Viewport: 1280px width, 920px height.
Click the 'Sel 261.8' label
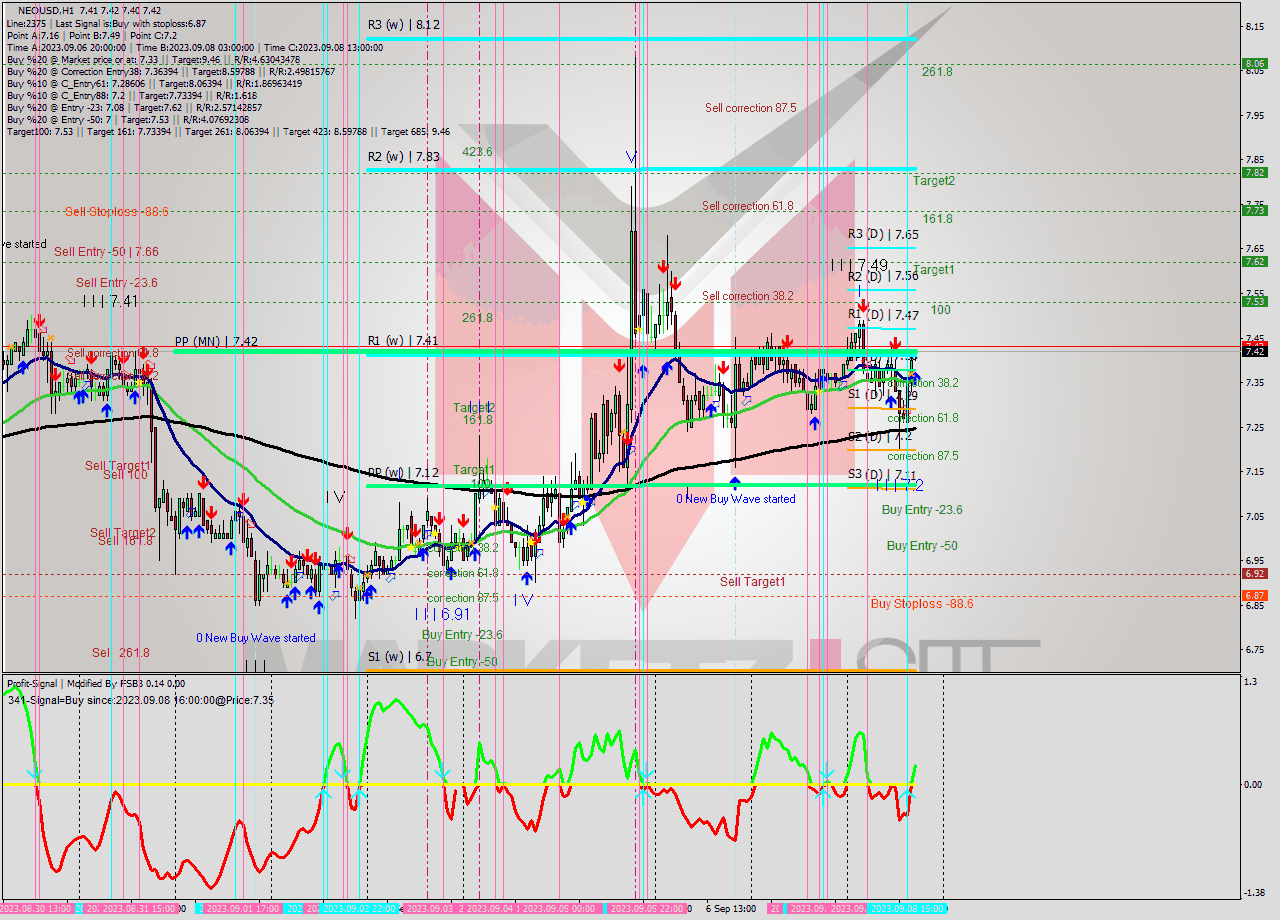click(x=120, y=653)
